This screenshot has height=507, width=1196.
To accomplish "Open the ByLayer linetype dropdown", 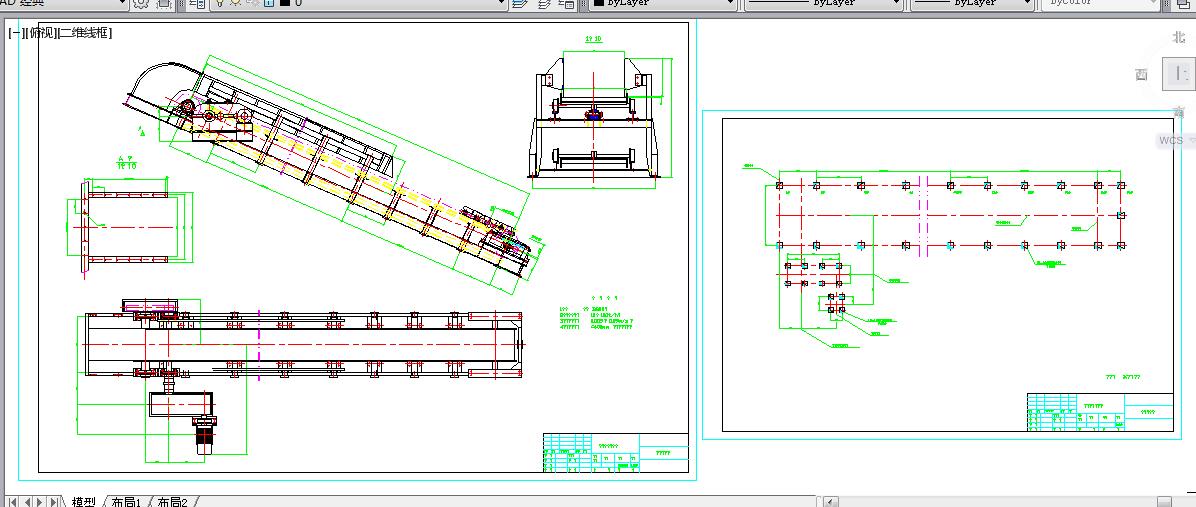I will (823, 3).
